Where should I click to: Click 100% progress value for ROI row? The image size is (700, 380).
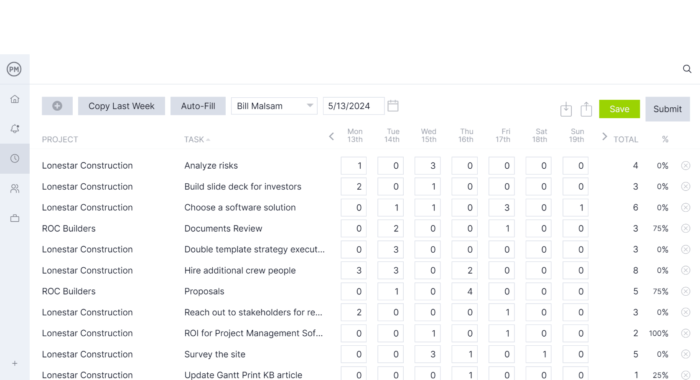(x=658, y=334)
